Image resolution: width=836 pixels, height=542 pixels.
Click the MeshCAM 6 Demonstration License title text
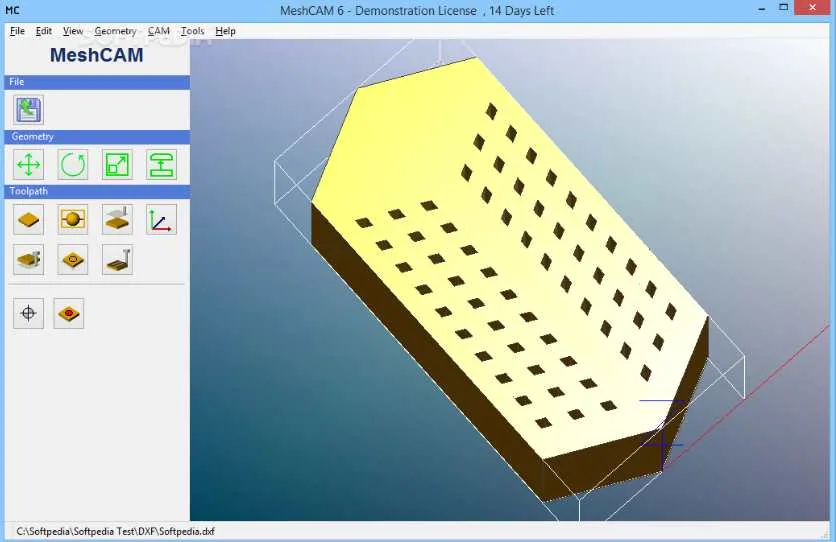tap(417, 11)
